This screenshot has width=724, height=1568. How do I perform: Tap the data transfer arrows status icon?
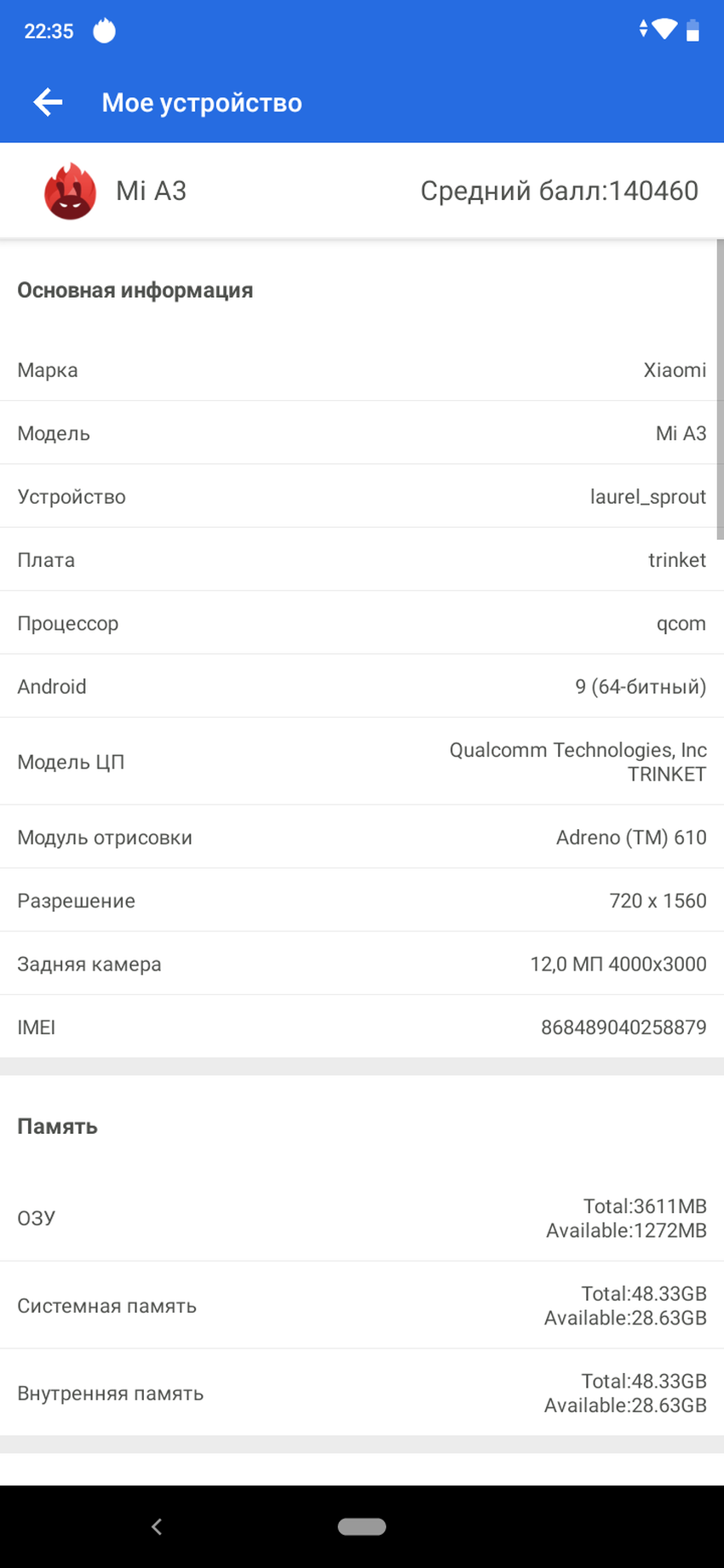click(x=643, y=30)
